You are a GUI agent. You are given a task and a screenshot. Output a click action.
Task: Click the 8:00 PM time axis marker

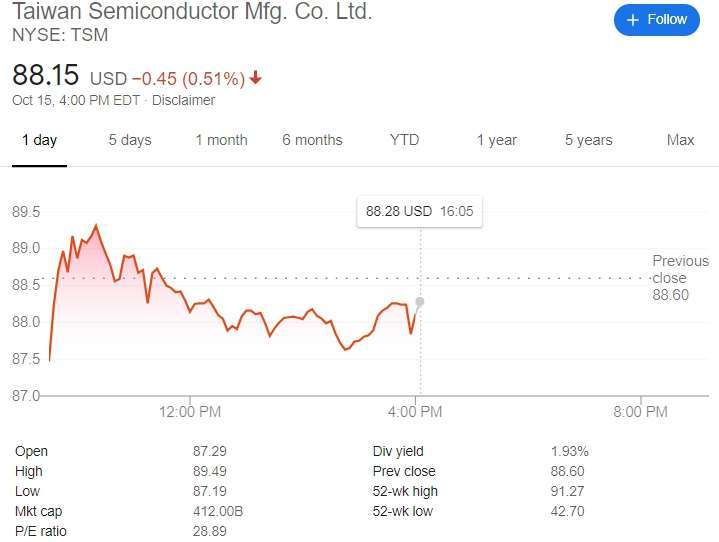tap(641, 411)
